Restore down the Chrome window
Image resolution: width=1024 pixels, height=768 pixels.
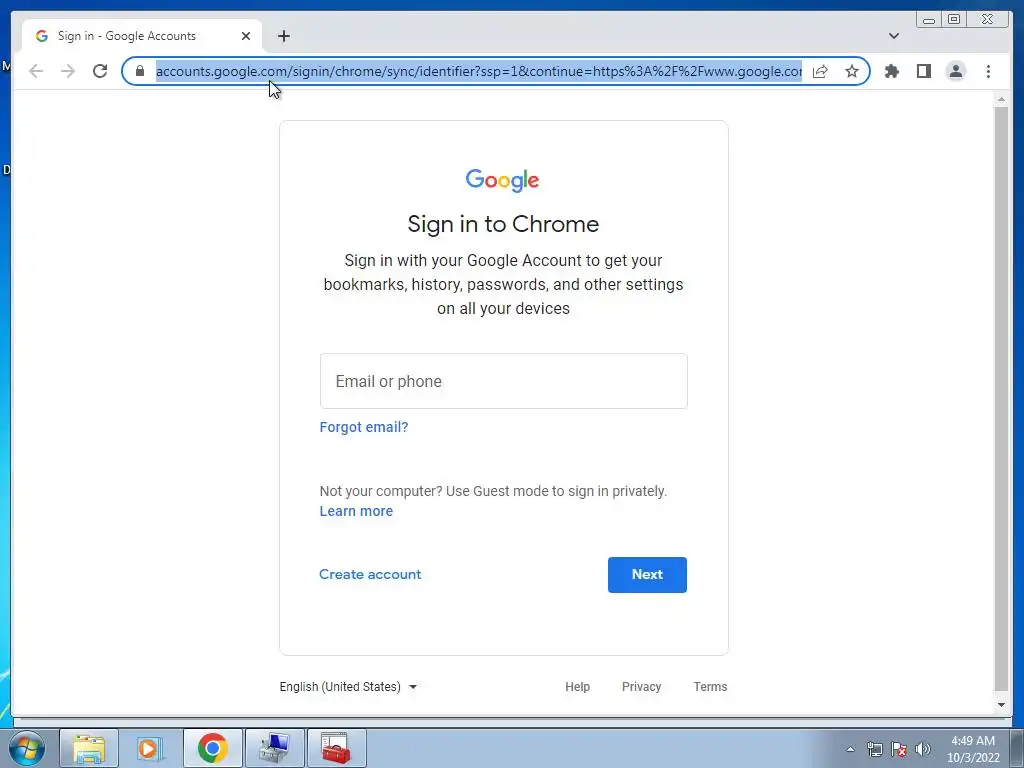(x=954, y=20)
